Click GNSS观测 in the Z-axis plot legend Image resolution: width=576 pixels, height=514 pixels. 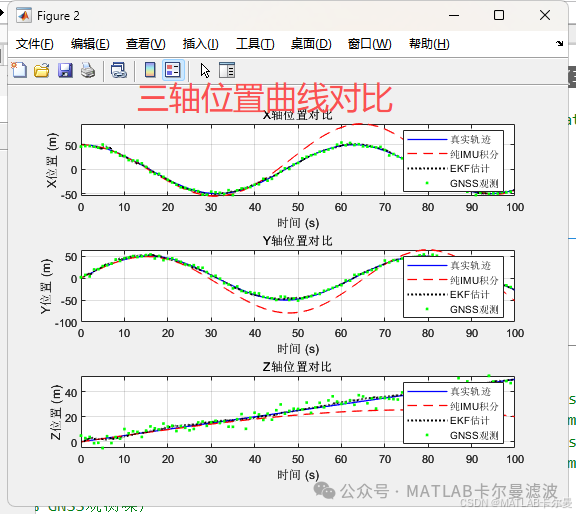[474, 435]
